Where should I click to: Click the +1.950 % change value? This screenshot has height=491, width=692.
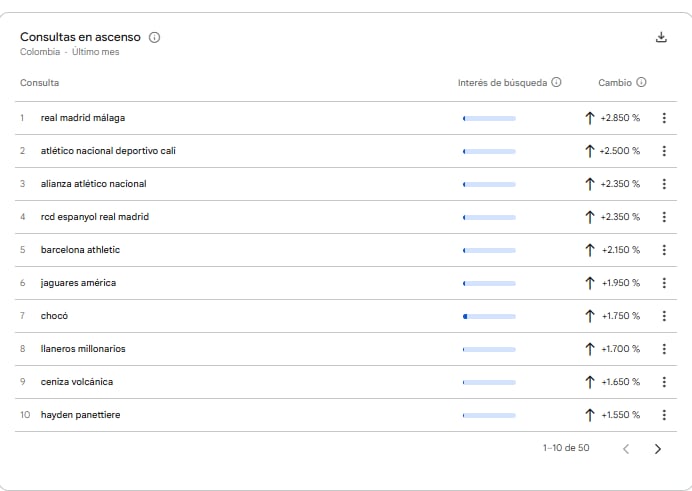[x=621, y=283]
